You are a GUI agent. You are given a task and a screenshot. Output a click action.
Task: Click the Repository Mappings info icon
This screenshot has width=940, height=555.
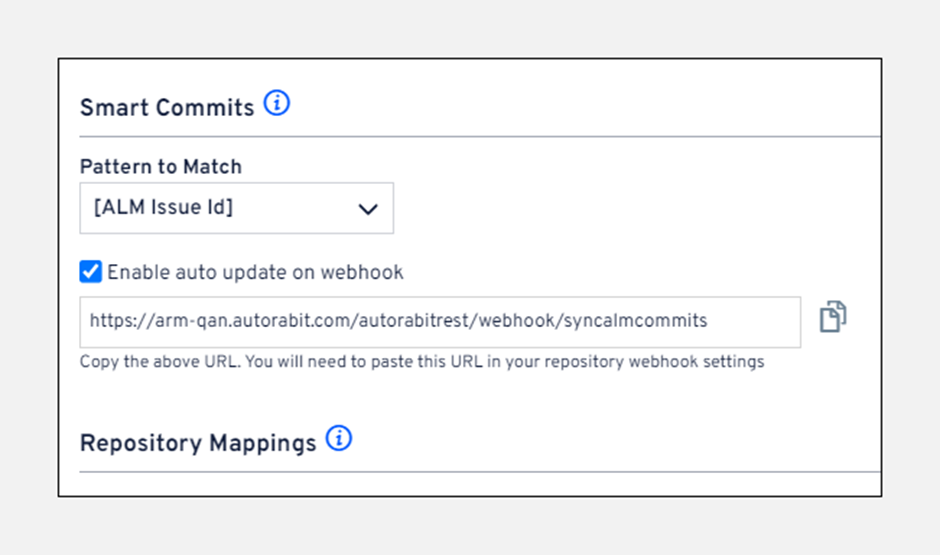click(x=339, y=439)
